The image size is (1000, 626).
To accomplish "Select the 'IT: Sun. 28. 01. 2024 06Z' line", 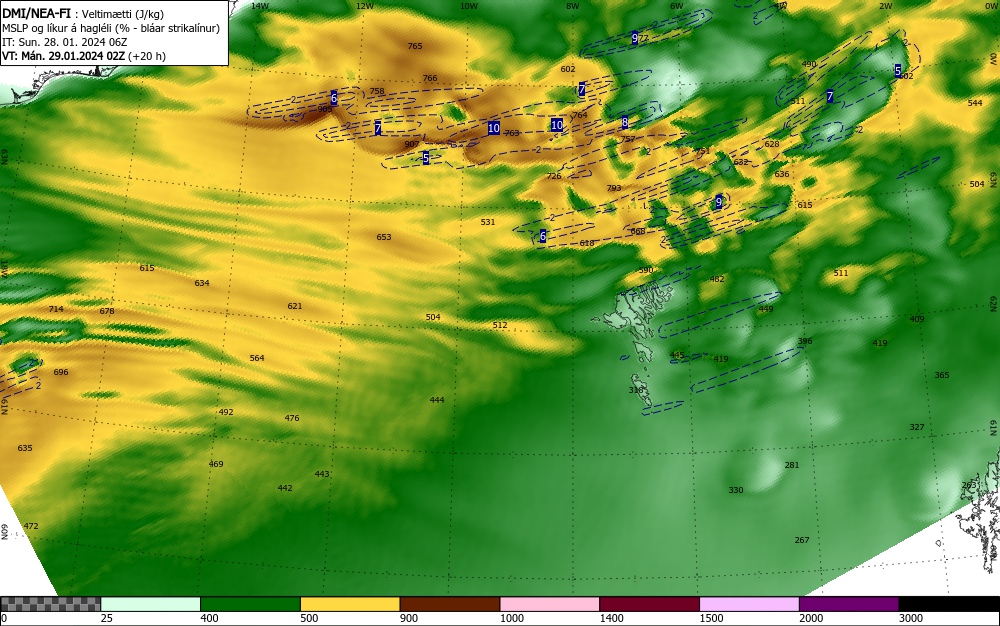I will point(64,42).
